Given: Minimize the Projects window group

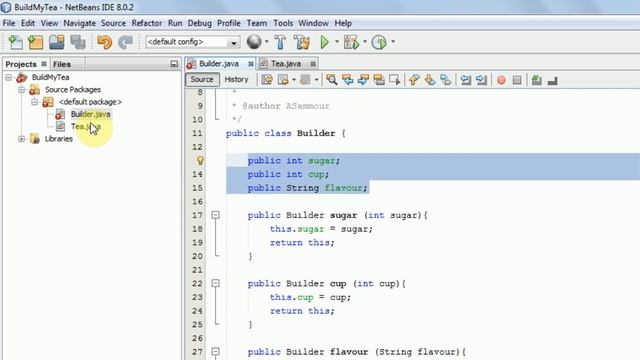Looking at the screenshot, I should 174,64.
